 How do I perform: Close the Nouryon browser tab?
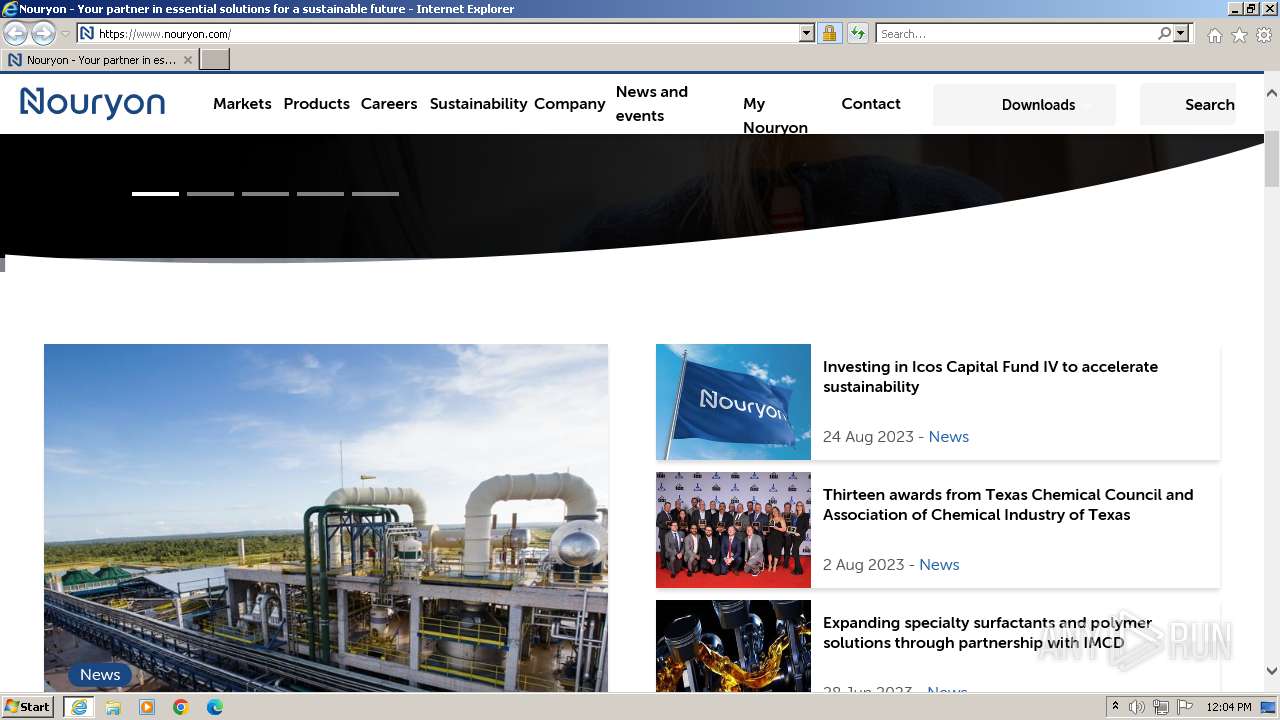(187, 60)
